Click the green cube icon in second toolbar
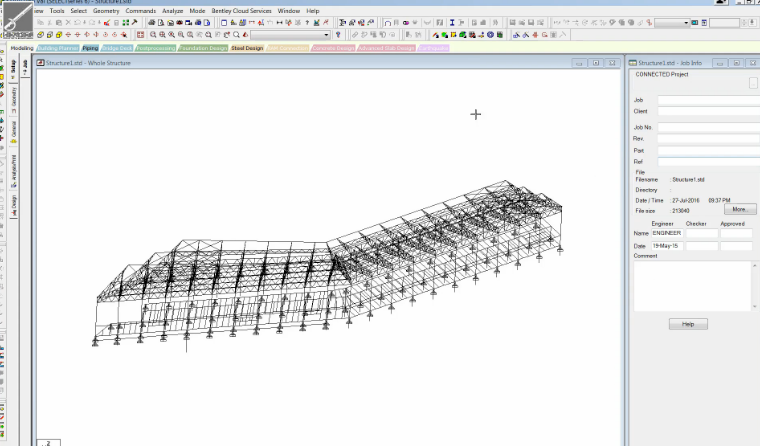Screen dimensions: 760x446 [462, 34]
